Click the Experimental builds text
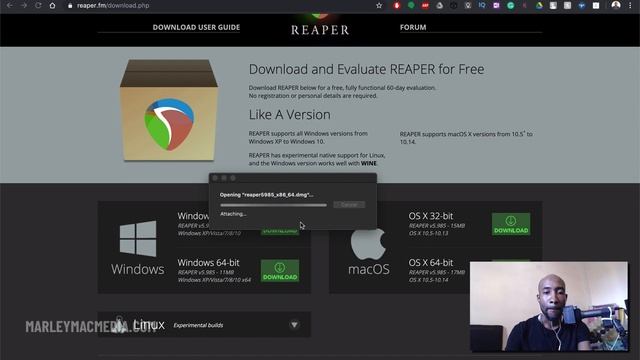The height and width of the screenshot is (360, 640). 198,325
